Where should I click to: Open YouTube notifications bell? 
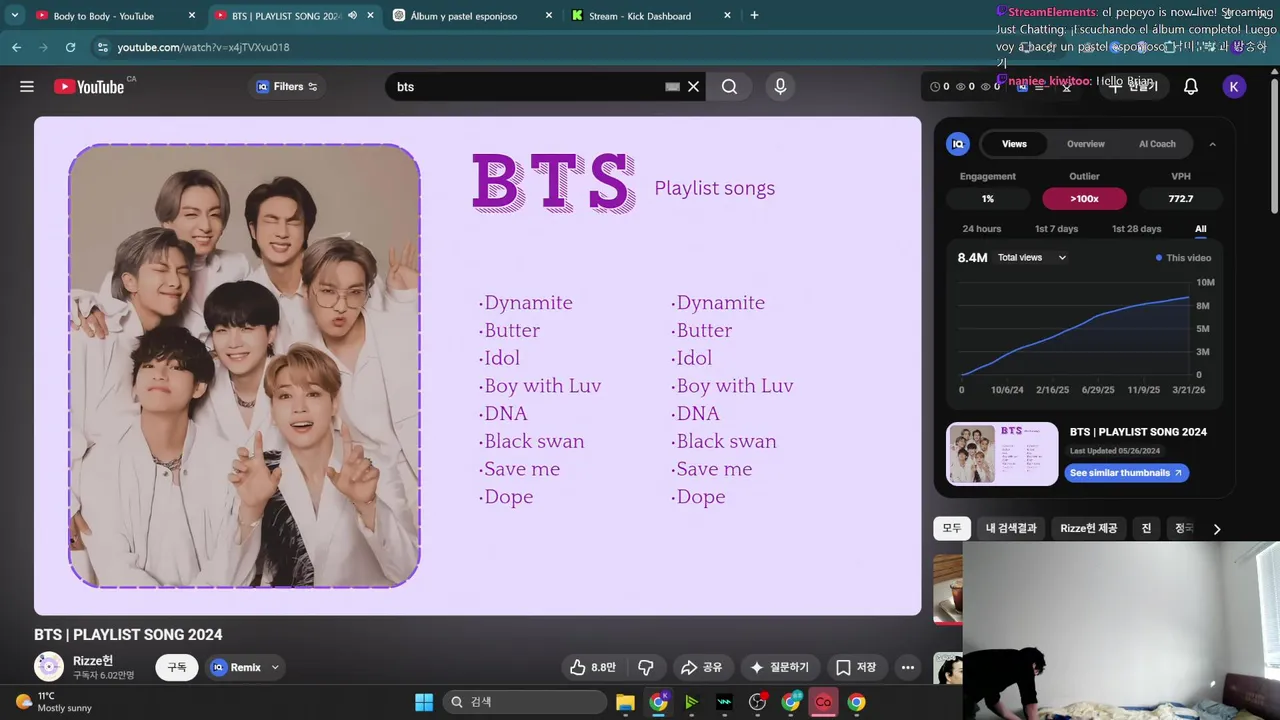click(1191, 87)
